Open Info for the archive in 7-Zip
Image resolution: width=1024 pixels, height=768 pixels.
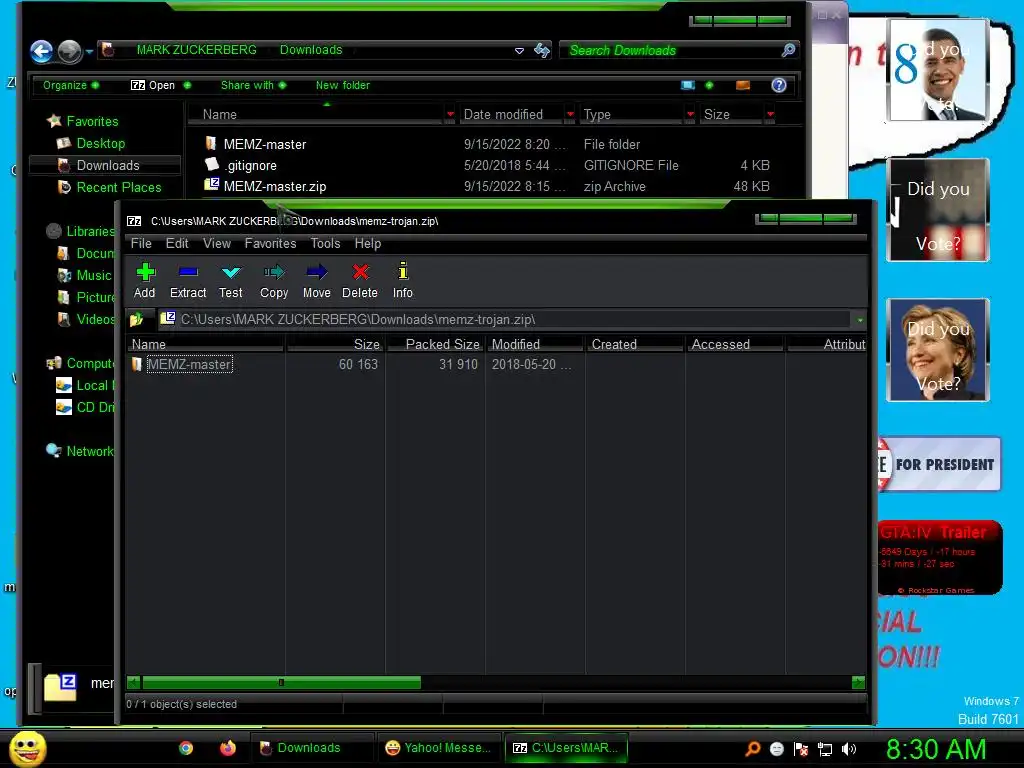[x=402, y=281]
